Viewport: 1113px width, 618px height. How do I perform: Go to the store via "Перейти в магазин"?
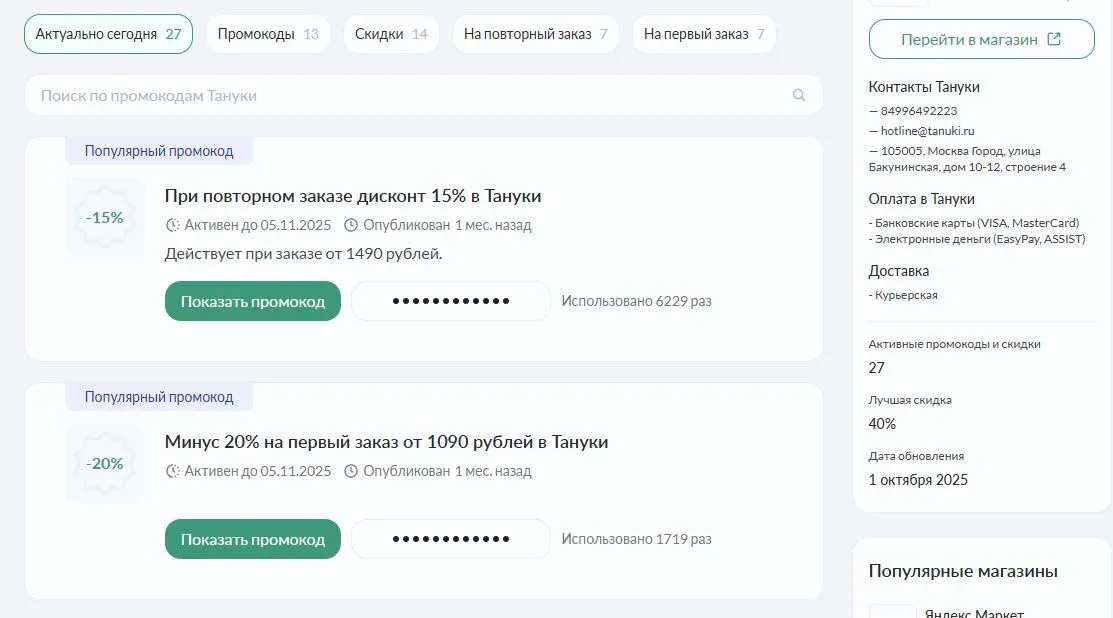click(x=981, y=40)
